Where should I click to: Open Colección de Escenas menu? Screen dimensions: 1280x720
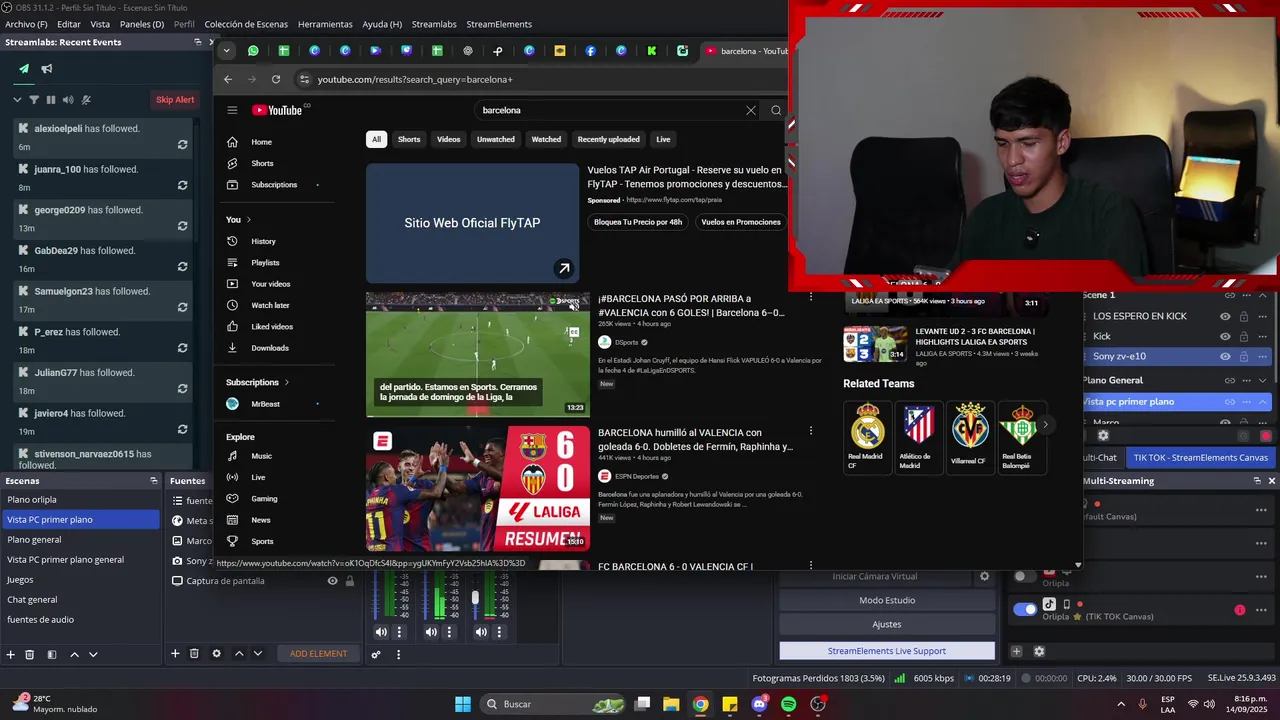coord(246,24)
